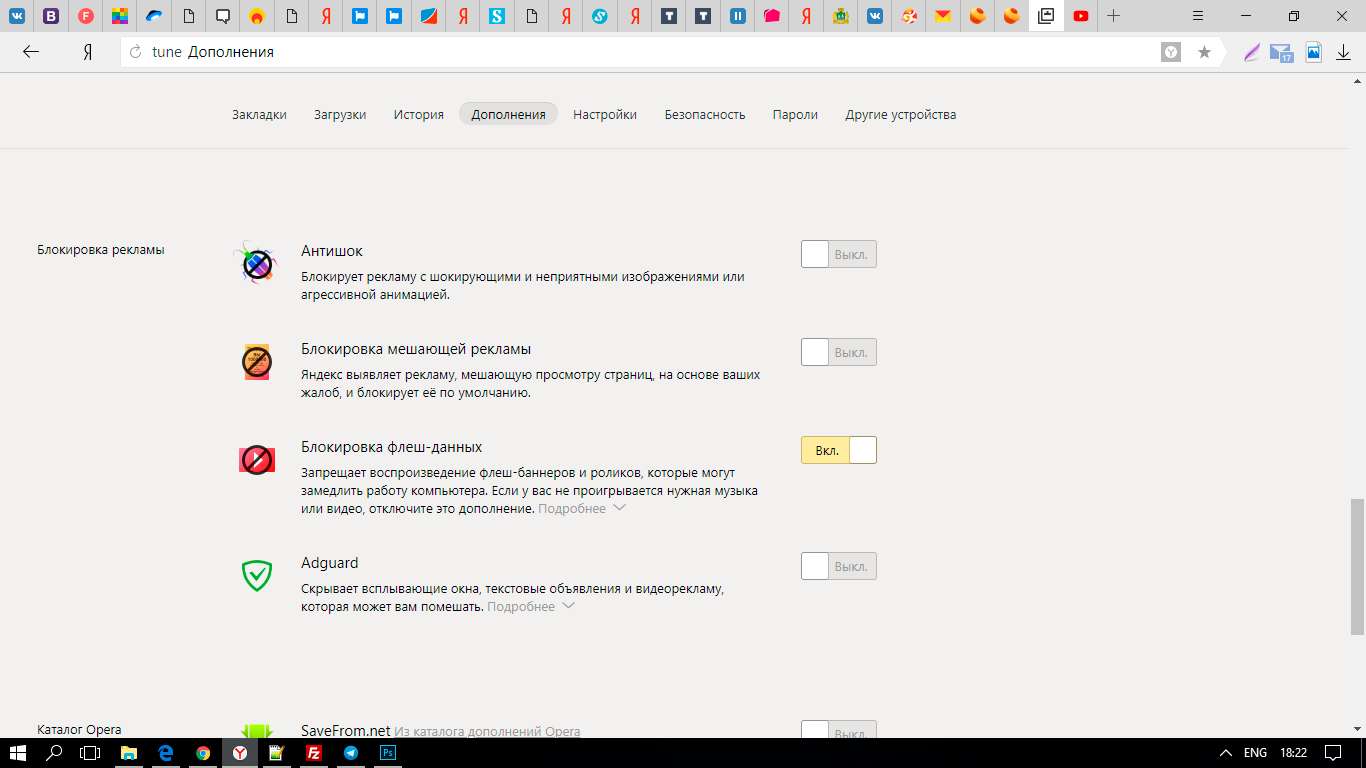Image resolution: width=1366 pixels, height=768 pixels.
Task: Show hidden system tray icons
Action: (x=1226, y=753)
